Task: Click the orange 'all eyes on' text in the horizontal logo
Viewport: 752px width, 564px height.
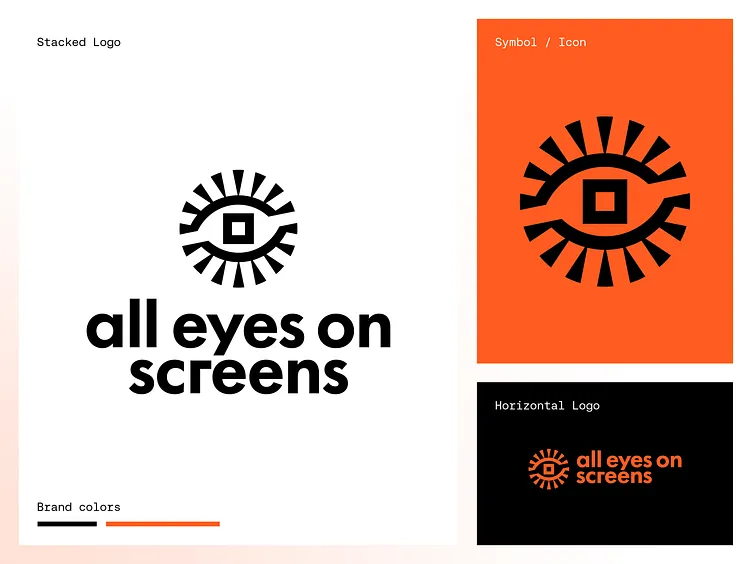Action: [x=629, y=461]
